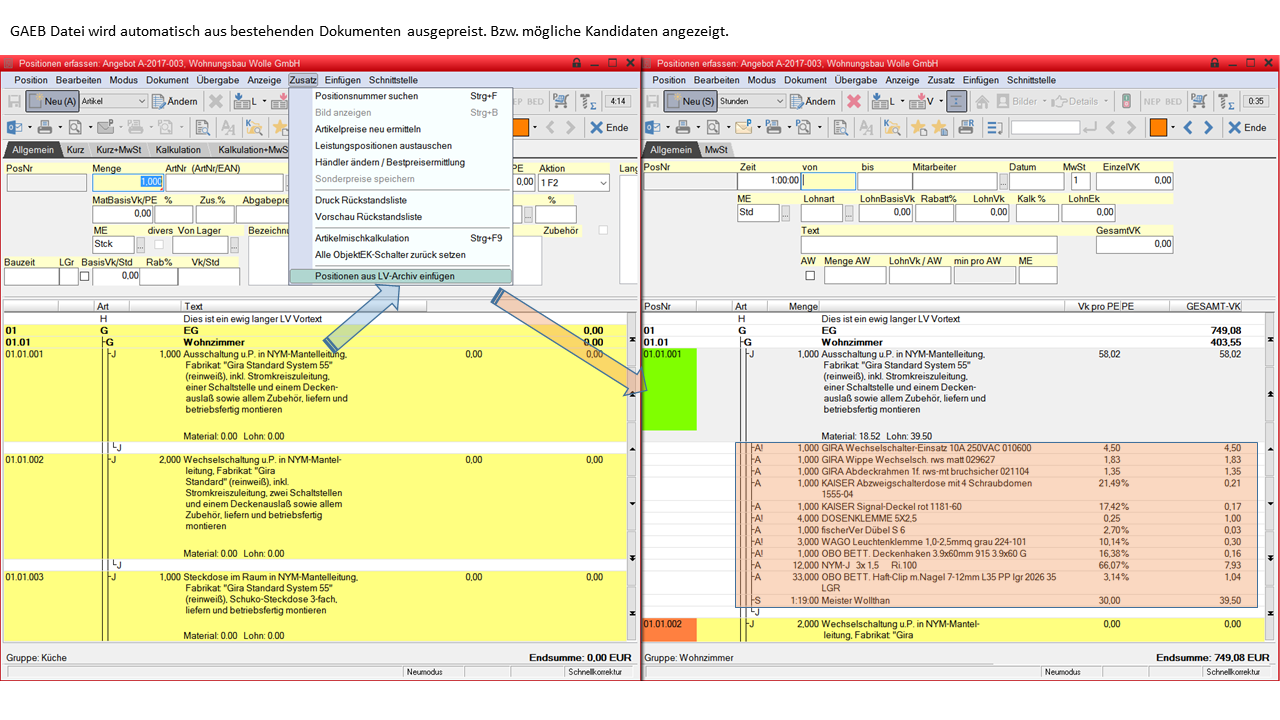Open dropdown arrow beside L insert icon, left window
1280x720 pixels.
coord(264,101)
